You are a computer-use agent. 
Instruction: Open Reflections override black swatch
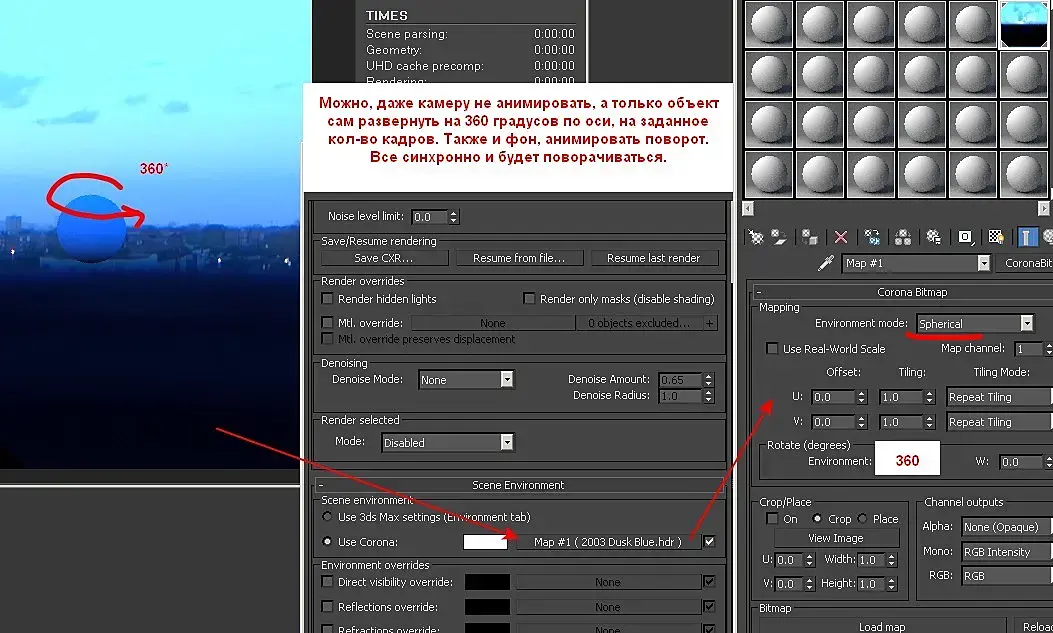pos(487,607)
